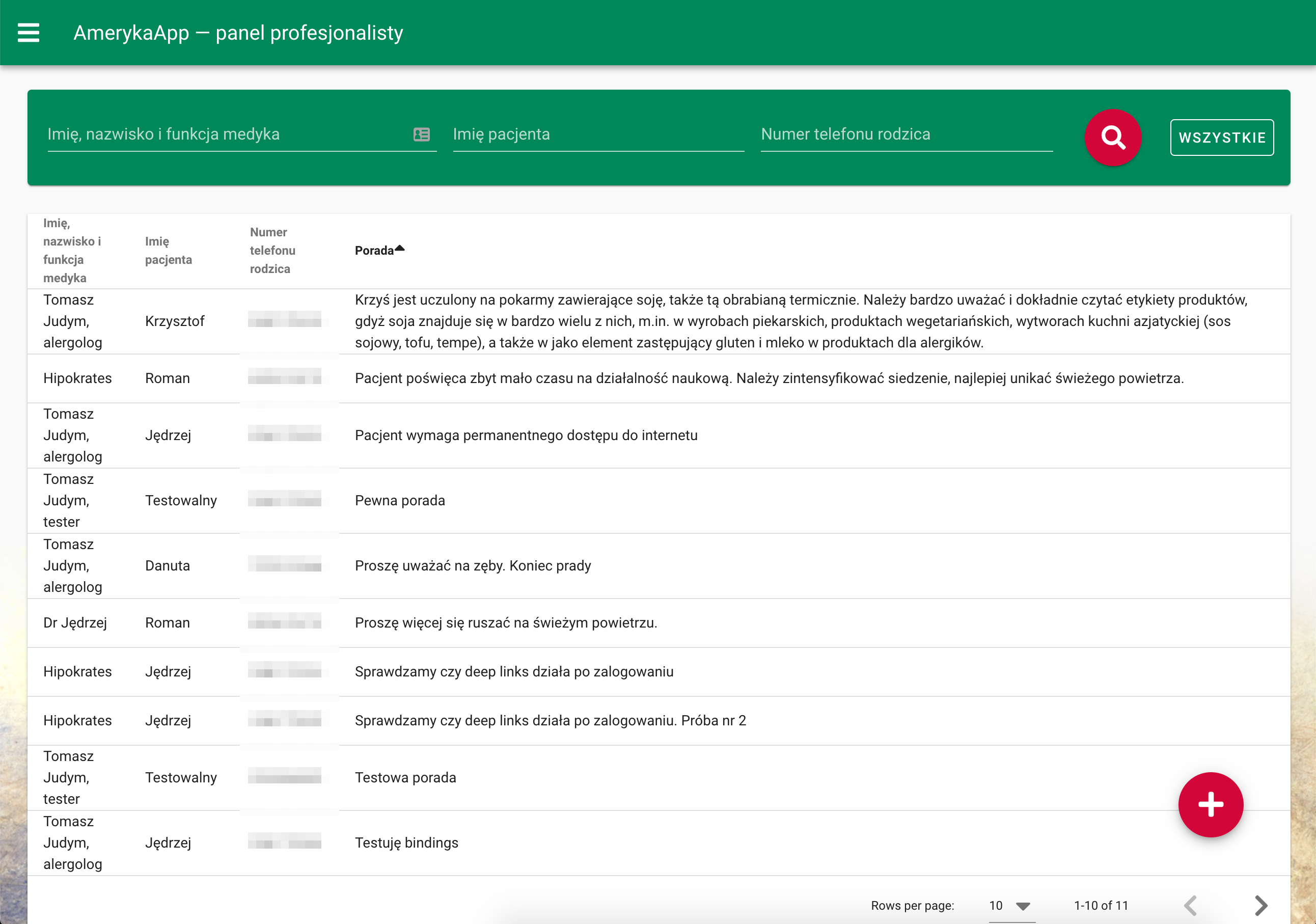The image size is (1316, 924).
Task: Sort by Numer telefonu rodzica header
Action: coord(272,251)
